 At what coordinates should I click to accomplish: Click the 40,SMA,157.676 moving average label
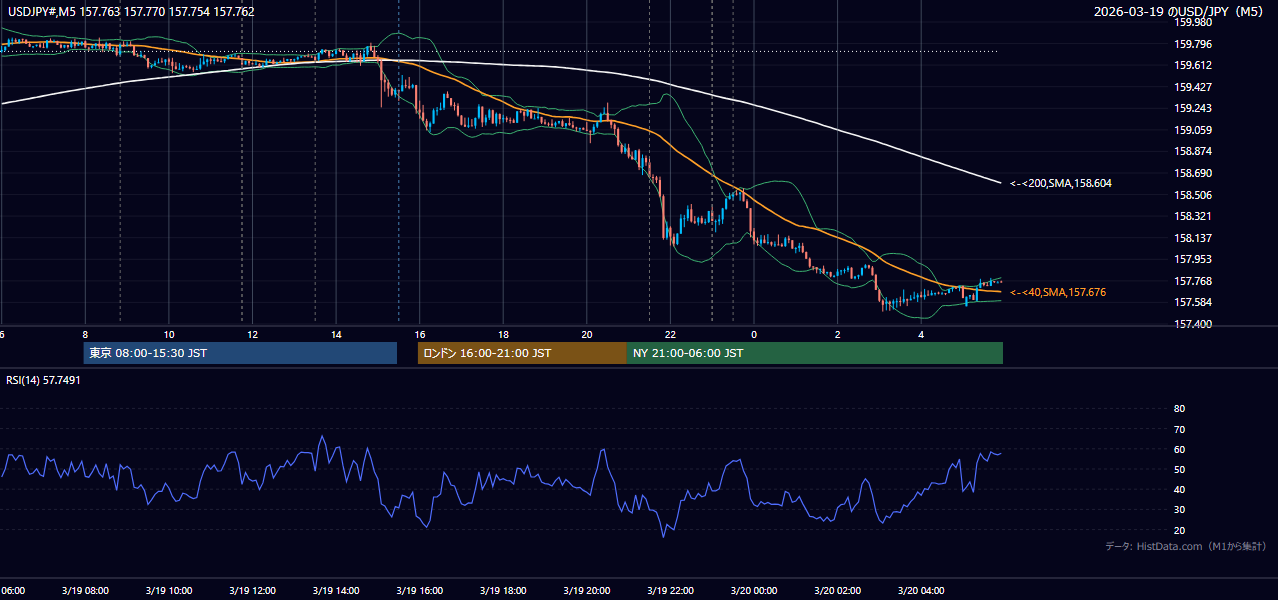pyautogui.click(x=1058, y=293)
